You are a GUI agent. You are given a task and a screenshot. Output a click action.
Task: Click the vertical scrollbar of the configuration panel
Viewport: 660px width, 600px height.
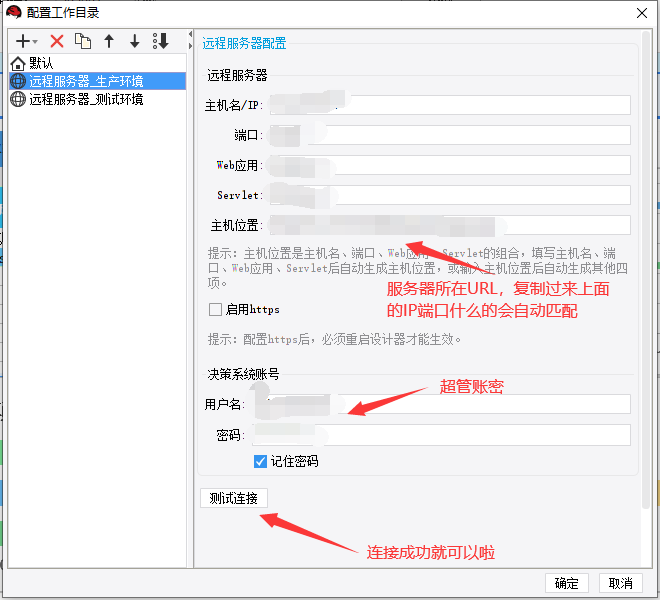646,269
